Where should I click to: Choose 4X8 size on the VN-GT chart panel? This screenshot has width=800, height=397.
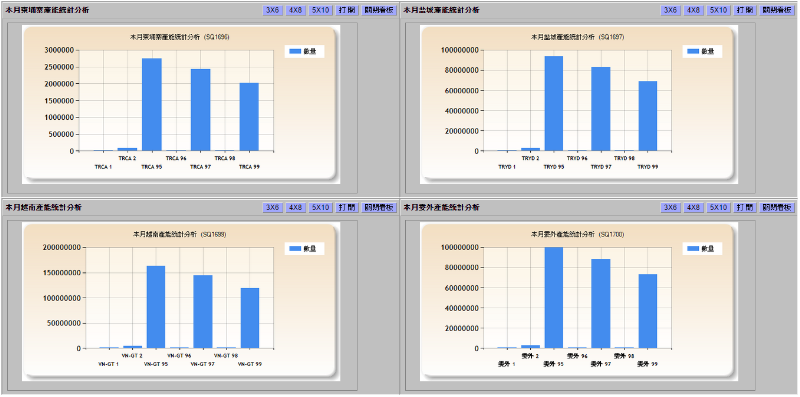(x=295, y=208)
